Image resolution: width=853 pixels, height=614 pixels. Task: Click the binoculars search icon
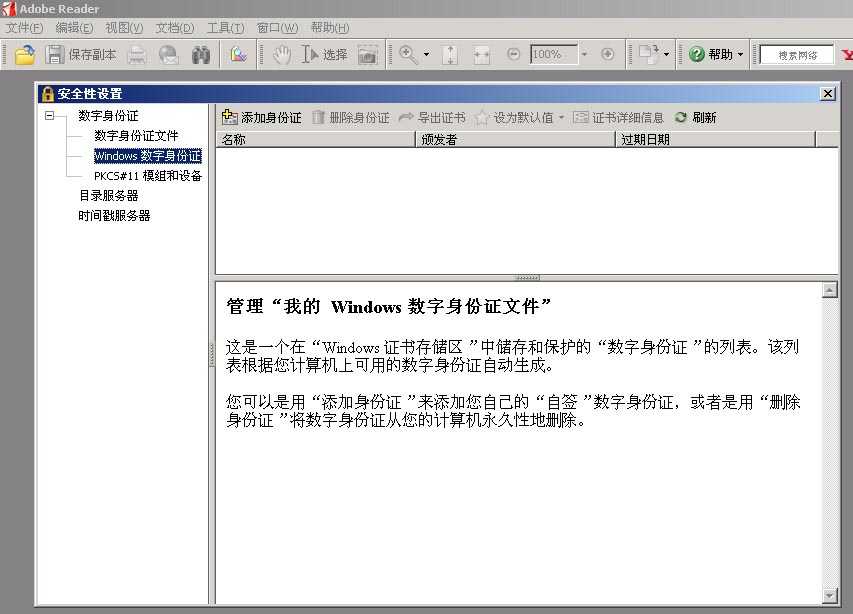click(x=200, y=54)
